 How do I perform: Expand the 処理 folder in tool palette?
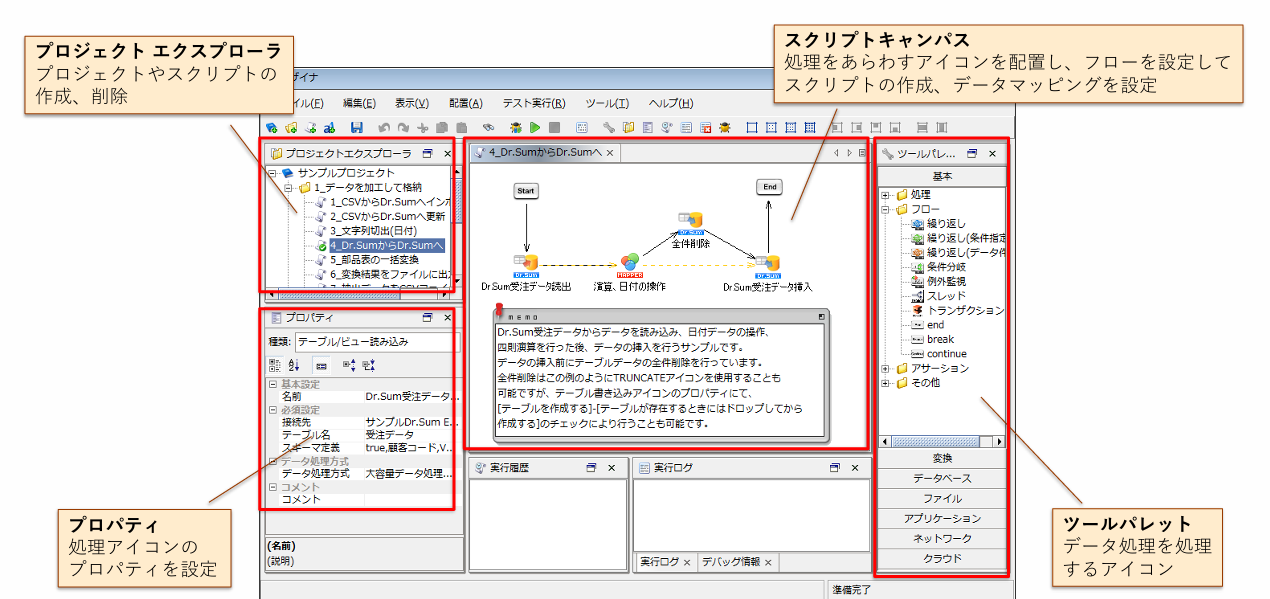886,195
